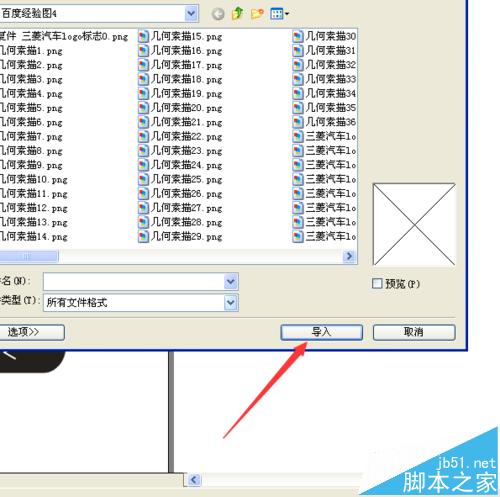
Task: Select file icon of 几何素描23.png
Action: (x=143, y=151)
